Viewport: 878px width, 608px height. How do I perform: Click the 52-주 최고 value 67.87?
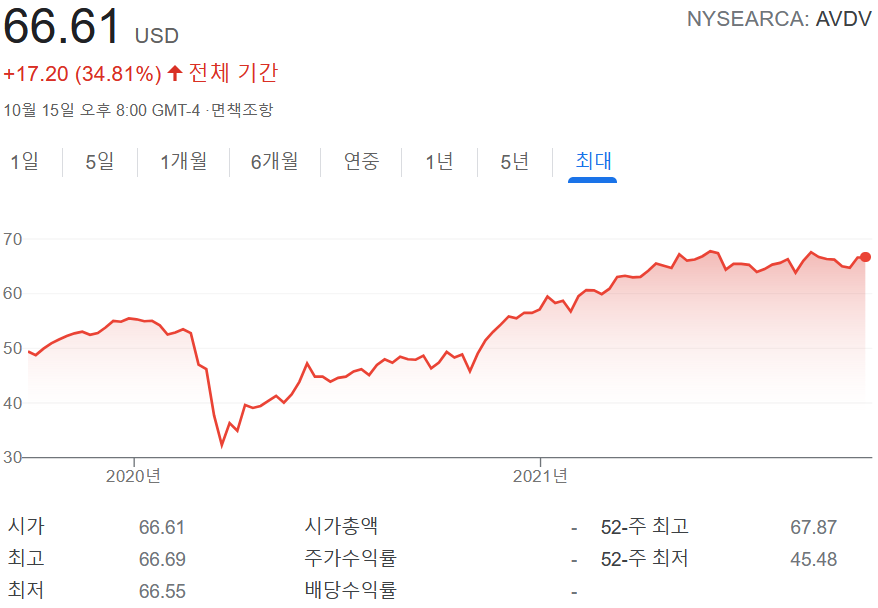tap(814, 527)
